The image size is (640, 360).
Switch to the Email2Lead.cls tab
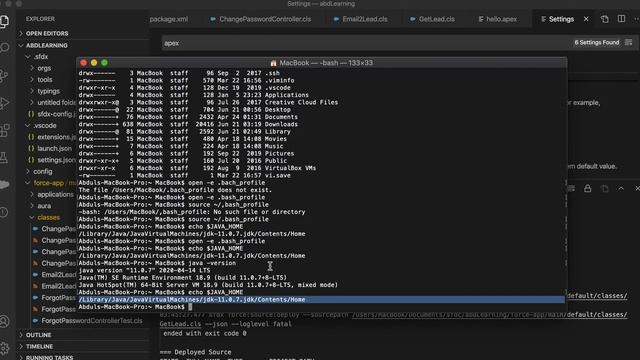click(x=360, y=19)
